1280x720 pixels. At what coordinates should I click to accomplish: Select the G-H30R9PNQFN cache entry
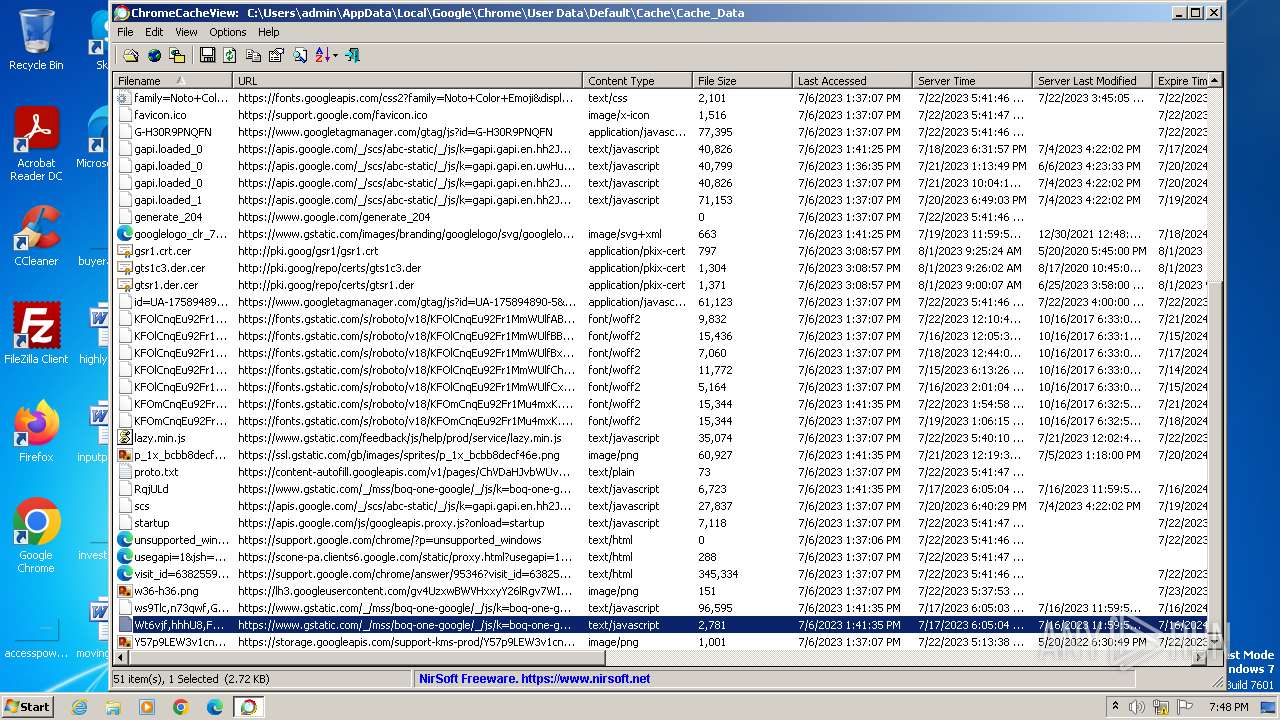660,132
